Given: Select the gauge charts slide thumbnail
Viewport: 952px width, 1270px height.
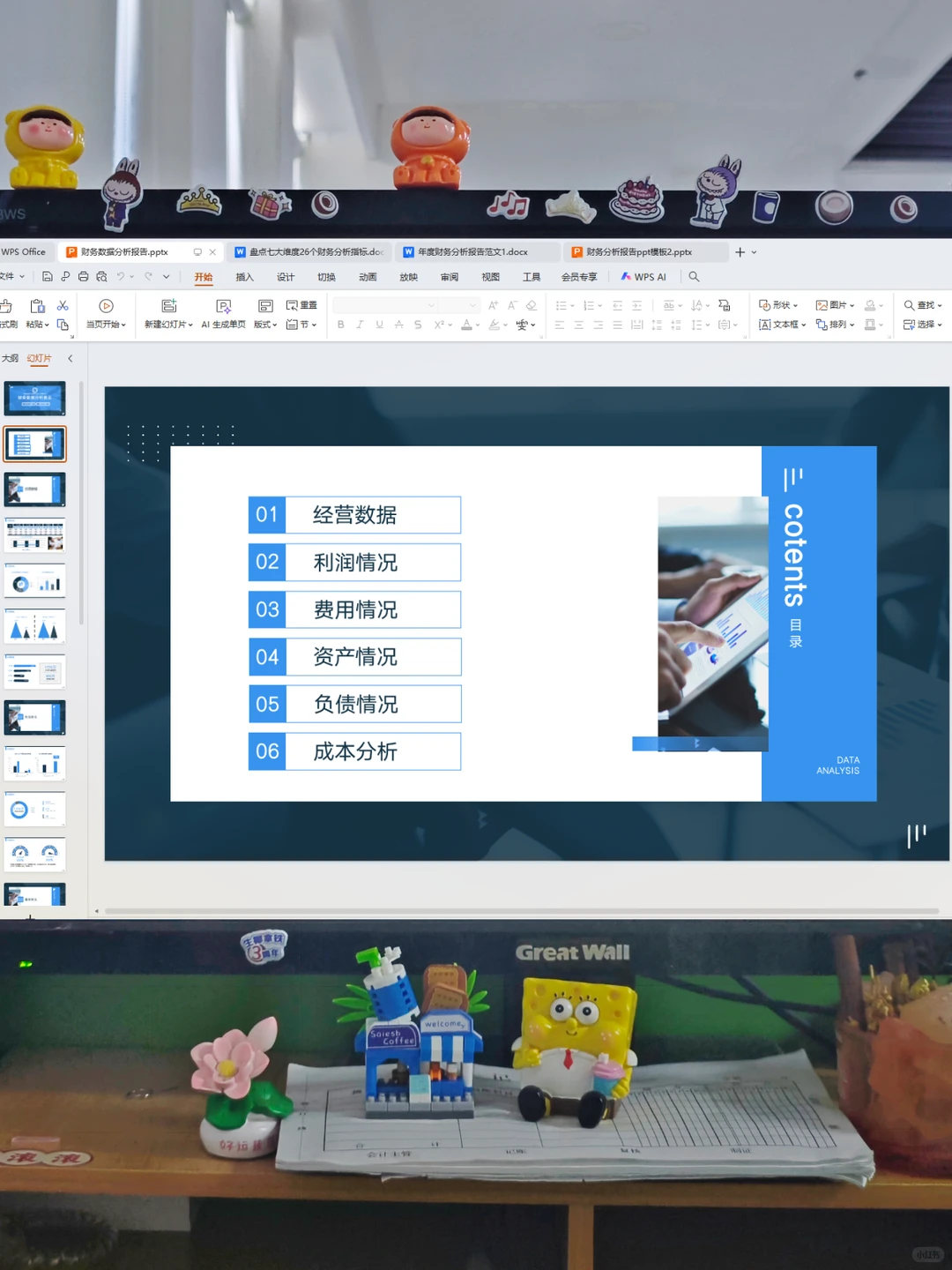Looking at the screenshot, I should [34, 855].
